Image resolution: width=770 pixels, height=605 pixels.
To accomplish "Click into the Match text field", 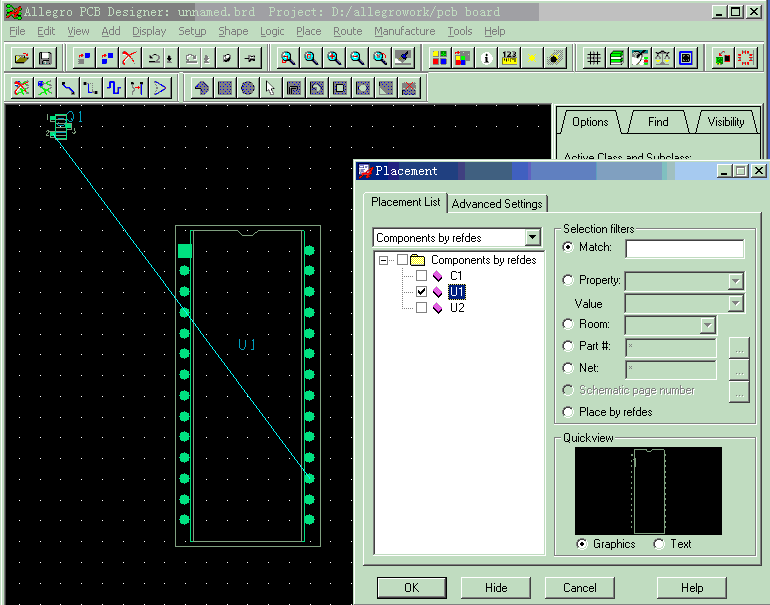I will (684, 248).
